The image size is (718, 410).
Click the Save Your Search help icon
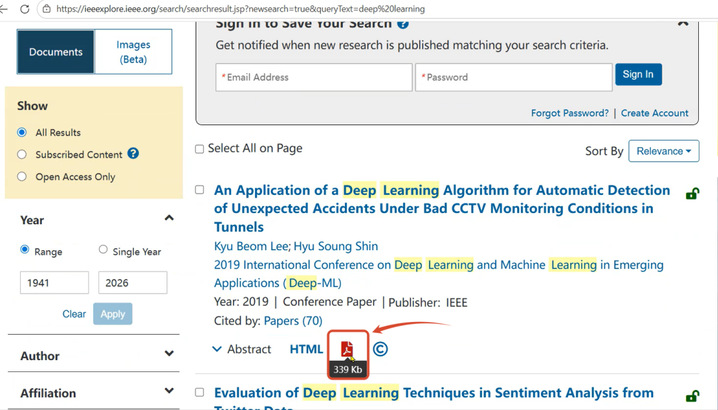pyautogui.click(x=402, y=22)
